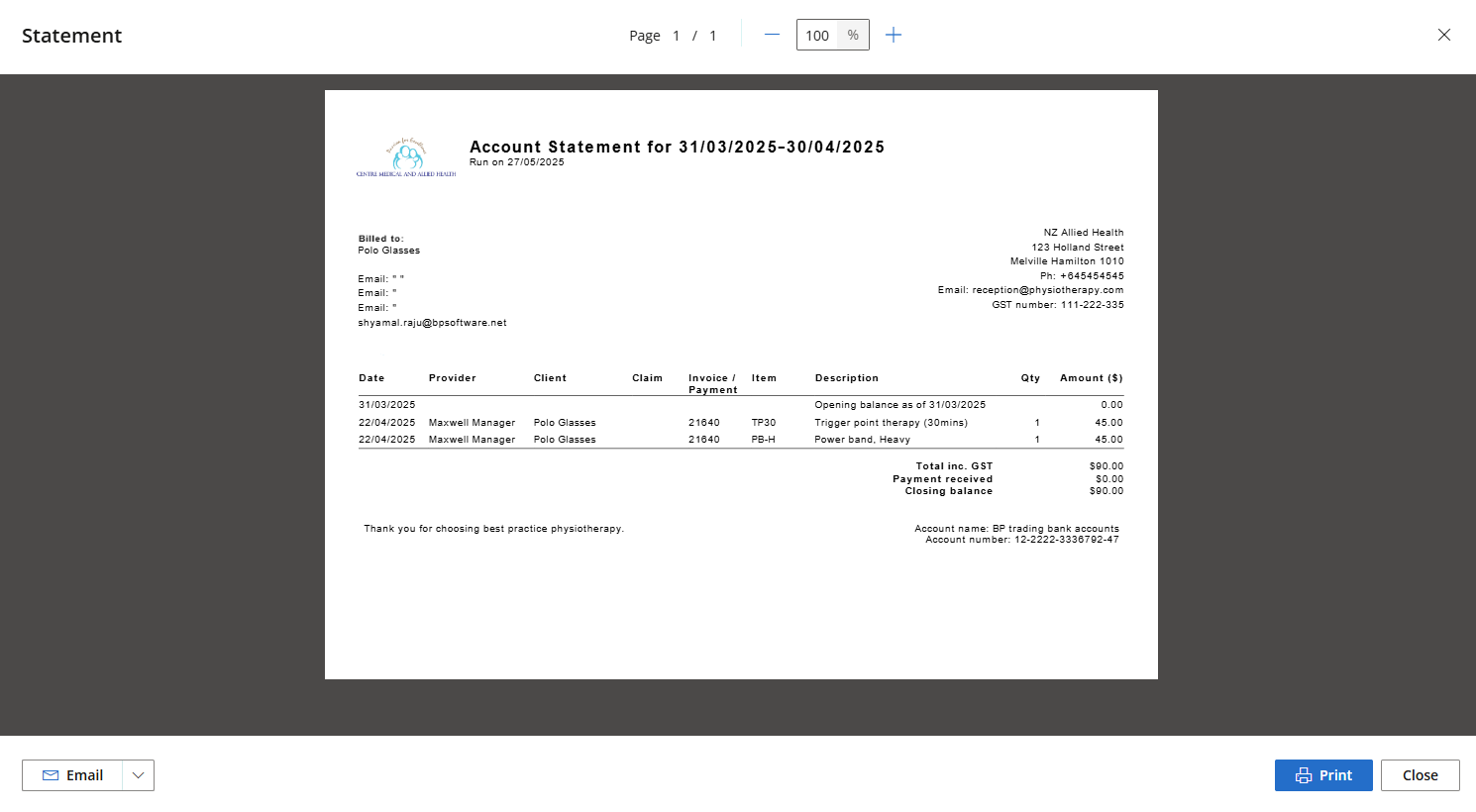Print the statement
The image size is (1476, 812).
coord(1323,775)
